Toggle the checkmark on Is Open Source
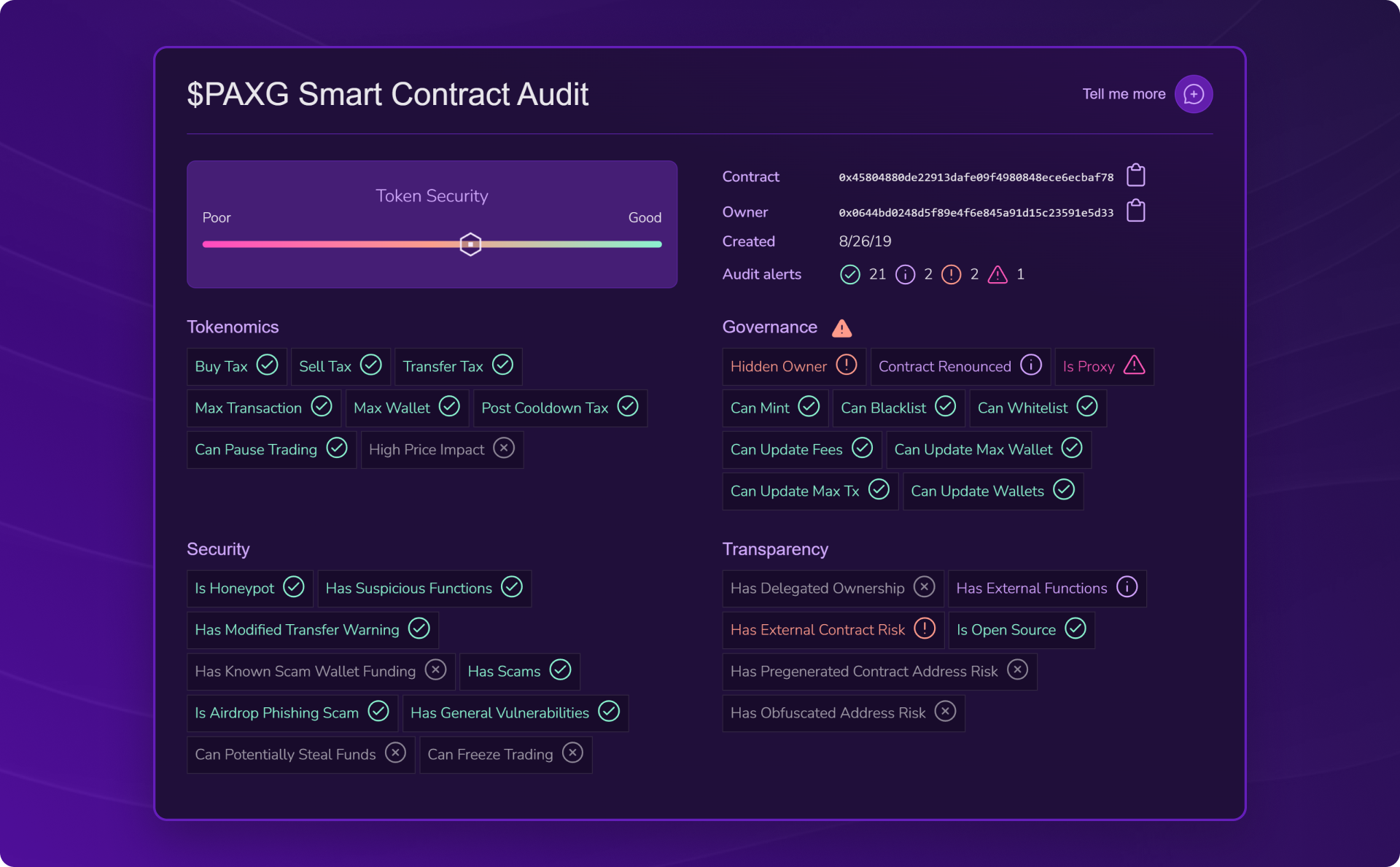 click(1076, 629)
